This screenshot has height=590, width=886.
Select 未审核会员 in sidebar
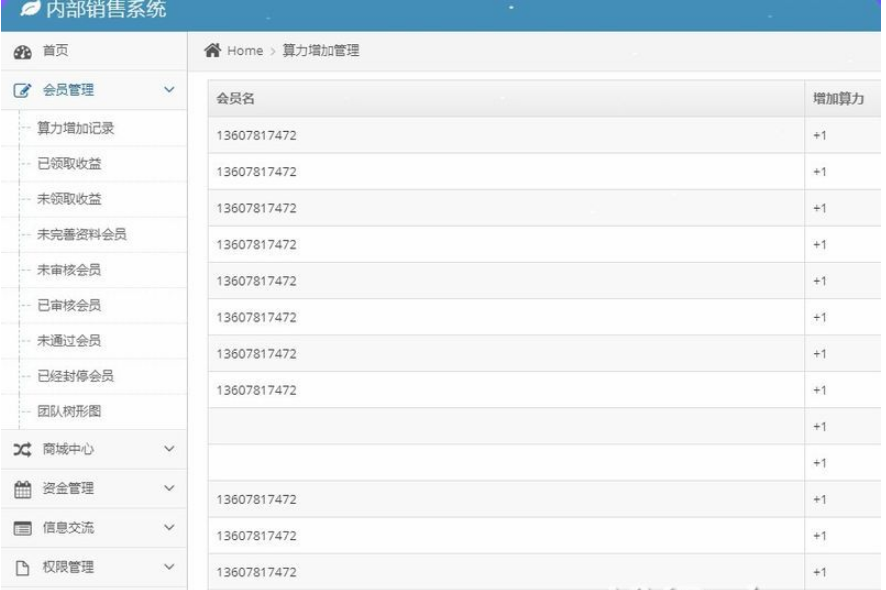click(69, 270)
